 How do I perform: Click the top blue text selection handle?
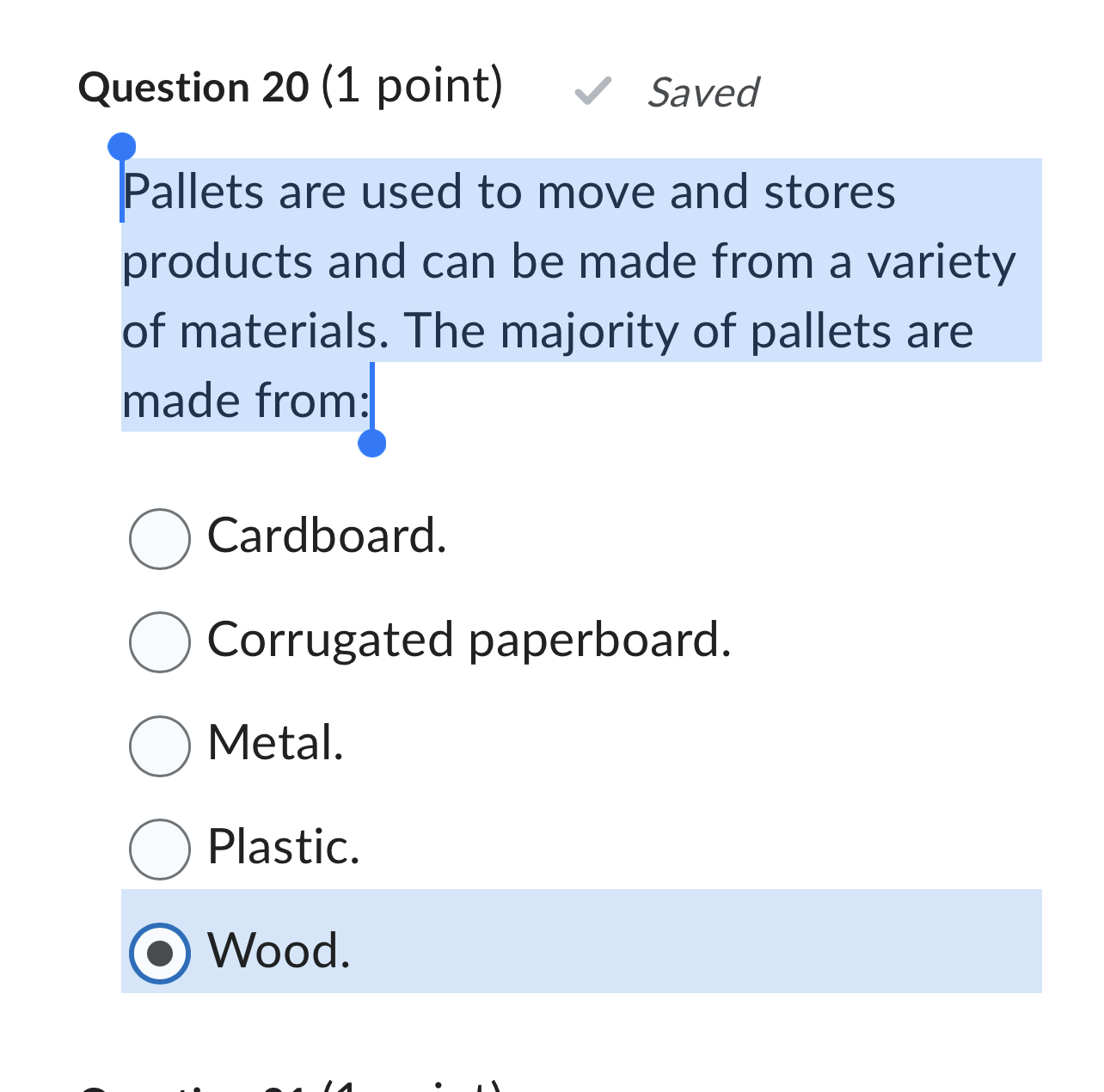tap(121, 145)
